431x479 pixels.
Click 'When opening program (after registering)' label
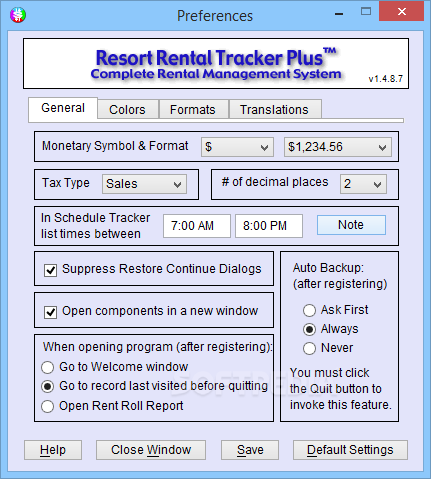tap(158, 347)
